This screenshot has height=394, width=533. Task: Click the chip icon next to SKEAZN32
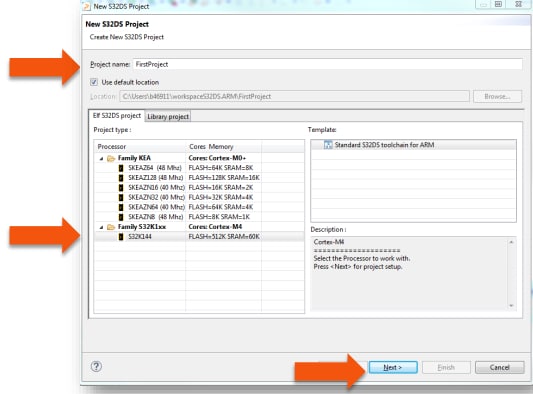pos(121,198)
